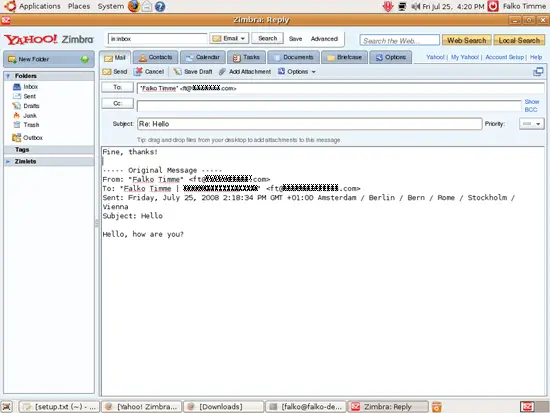Open the Trash folder

(x=26, y=125)
